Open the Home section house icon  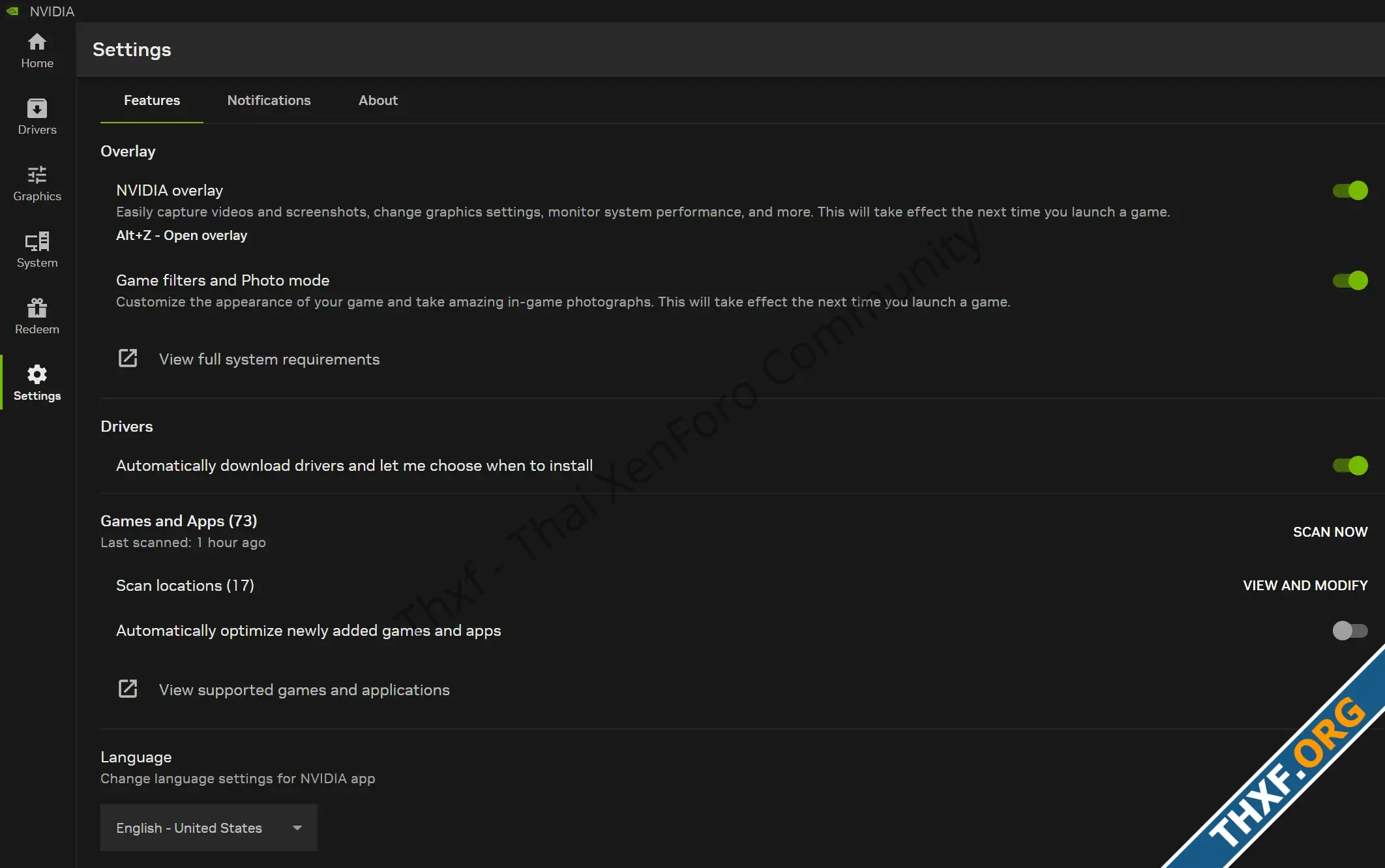(37, 42)
